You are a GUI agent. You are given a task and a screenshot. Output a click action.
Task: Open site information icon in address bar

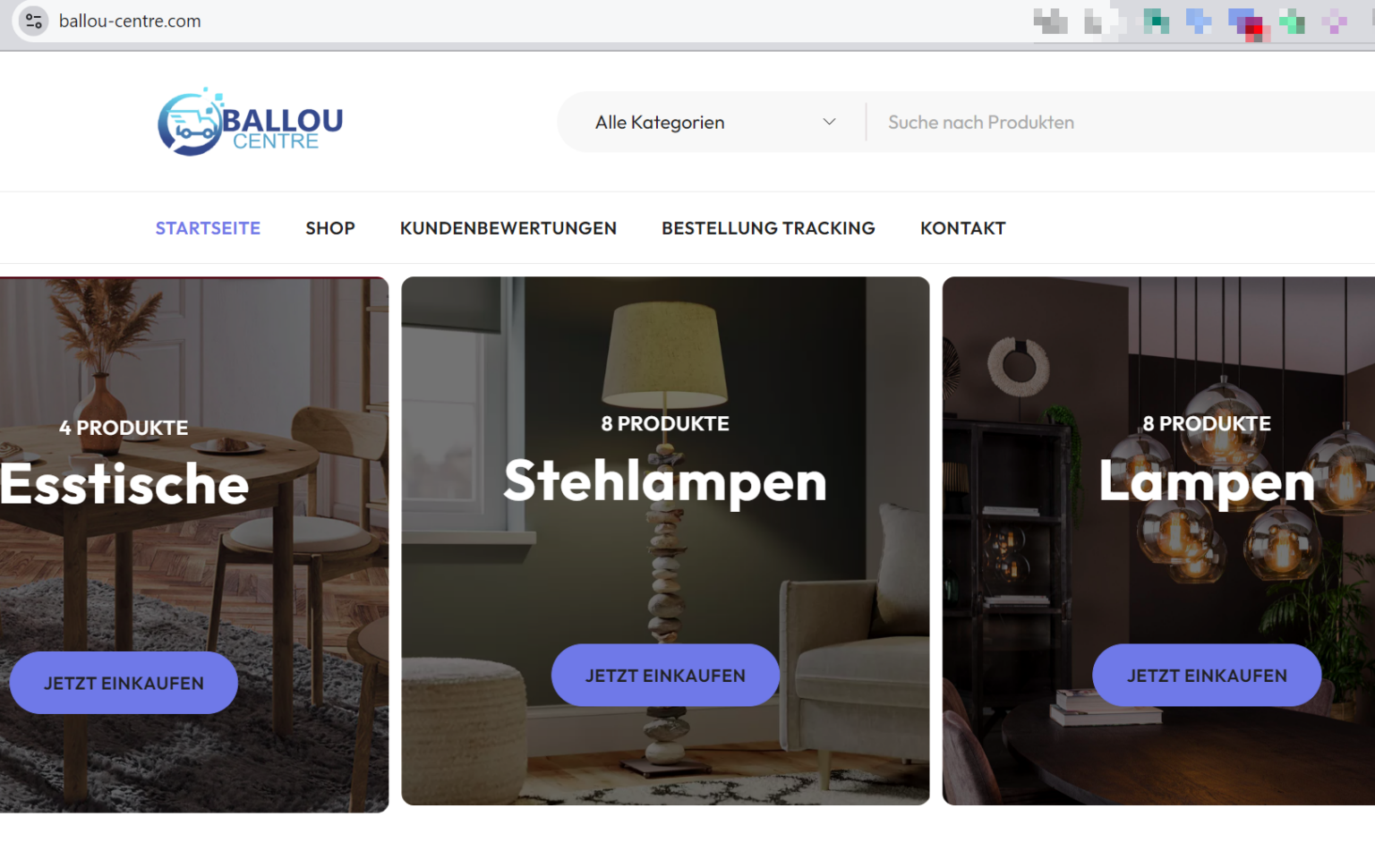click(x=34, y=21)
